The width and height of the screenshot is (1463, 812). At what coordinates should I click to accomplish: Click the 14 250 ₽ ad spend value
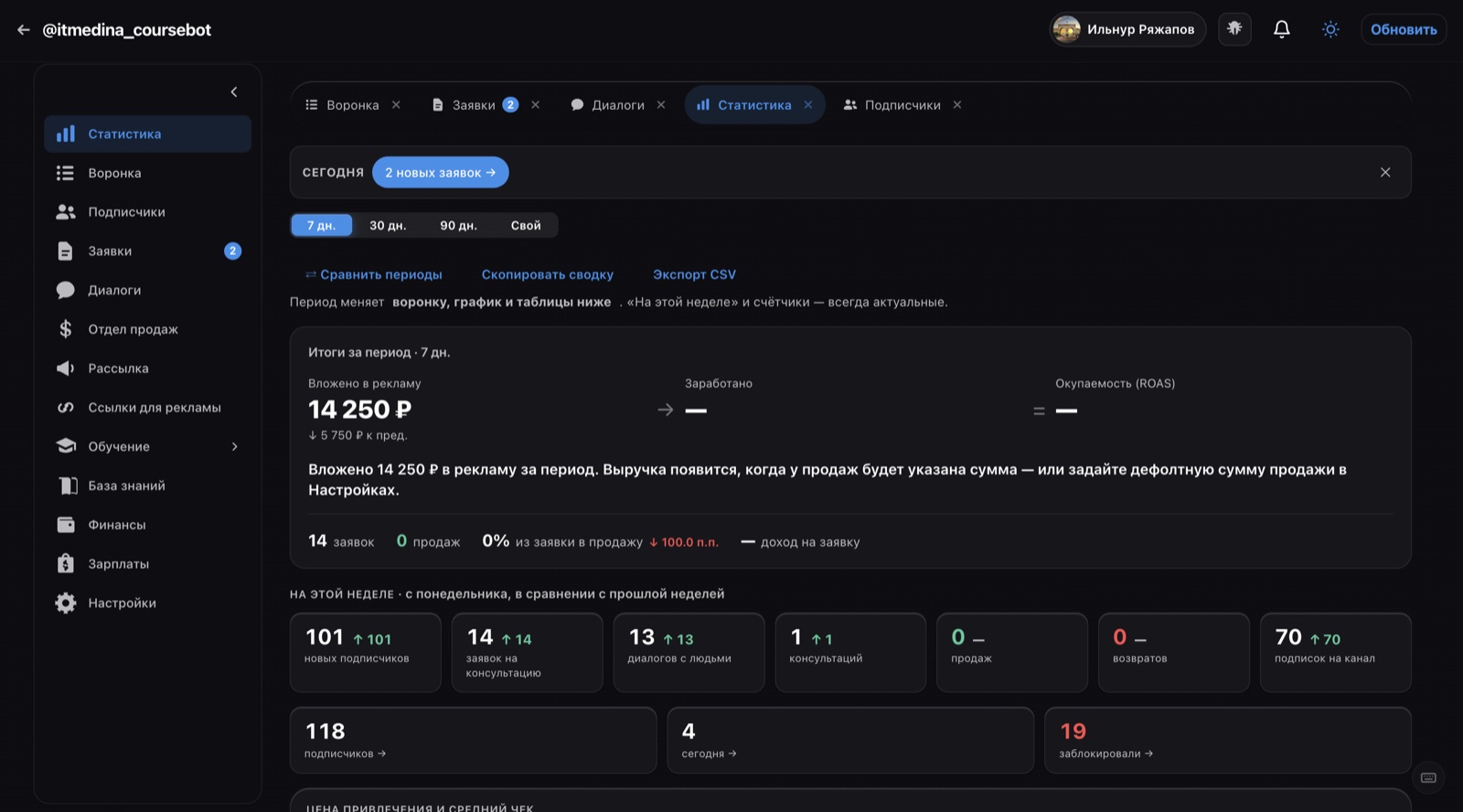pos(359,410)
